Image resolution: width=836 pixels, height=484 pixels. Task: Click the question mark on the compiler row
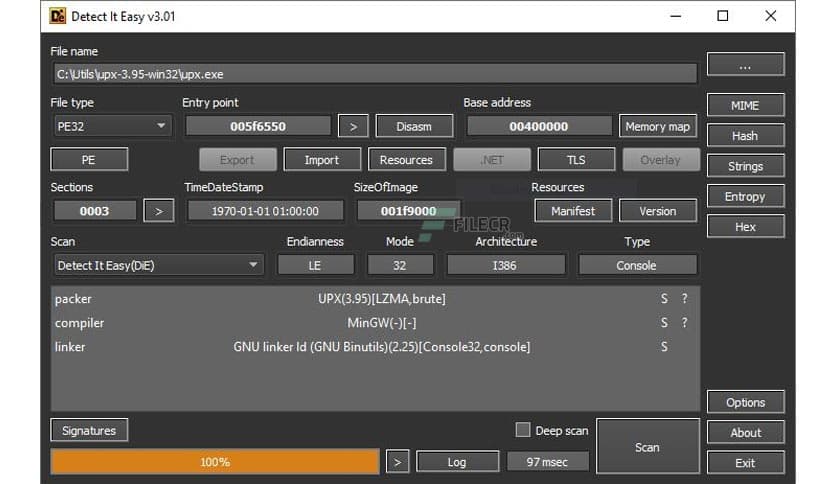[685, 322]
